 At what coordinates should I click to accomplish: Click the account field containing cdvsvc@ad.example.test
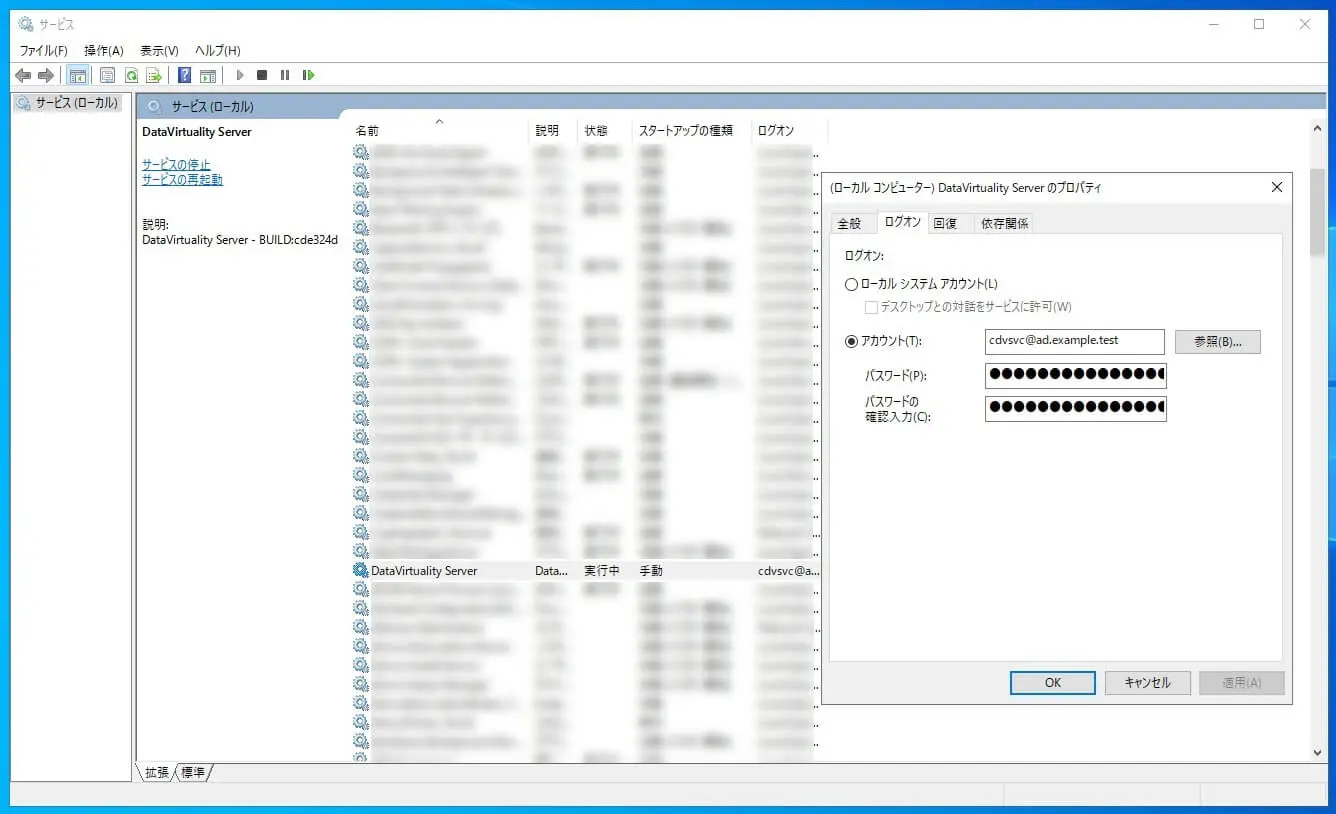1075,341
